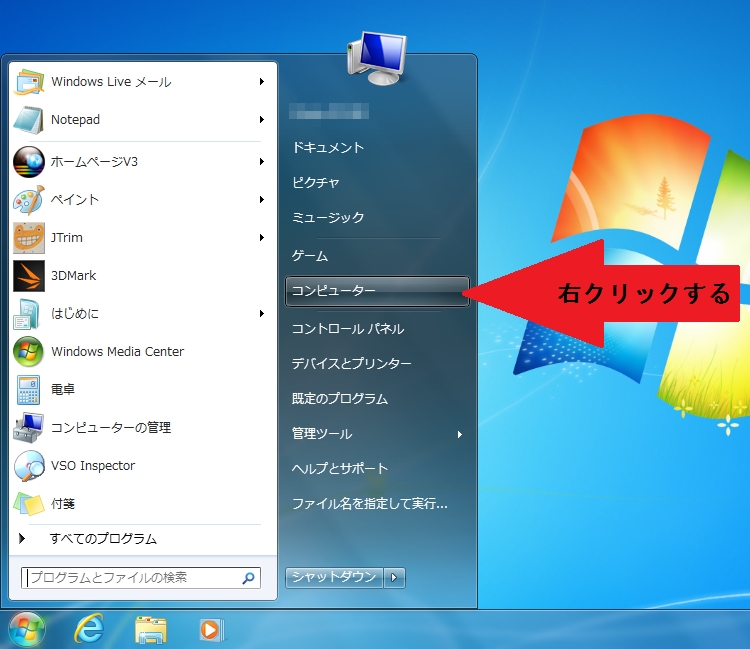Select VSO Inspector label text
Screen dimensions: 750x649
pos(93,465)
